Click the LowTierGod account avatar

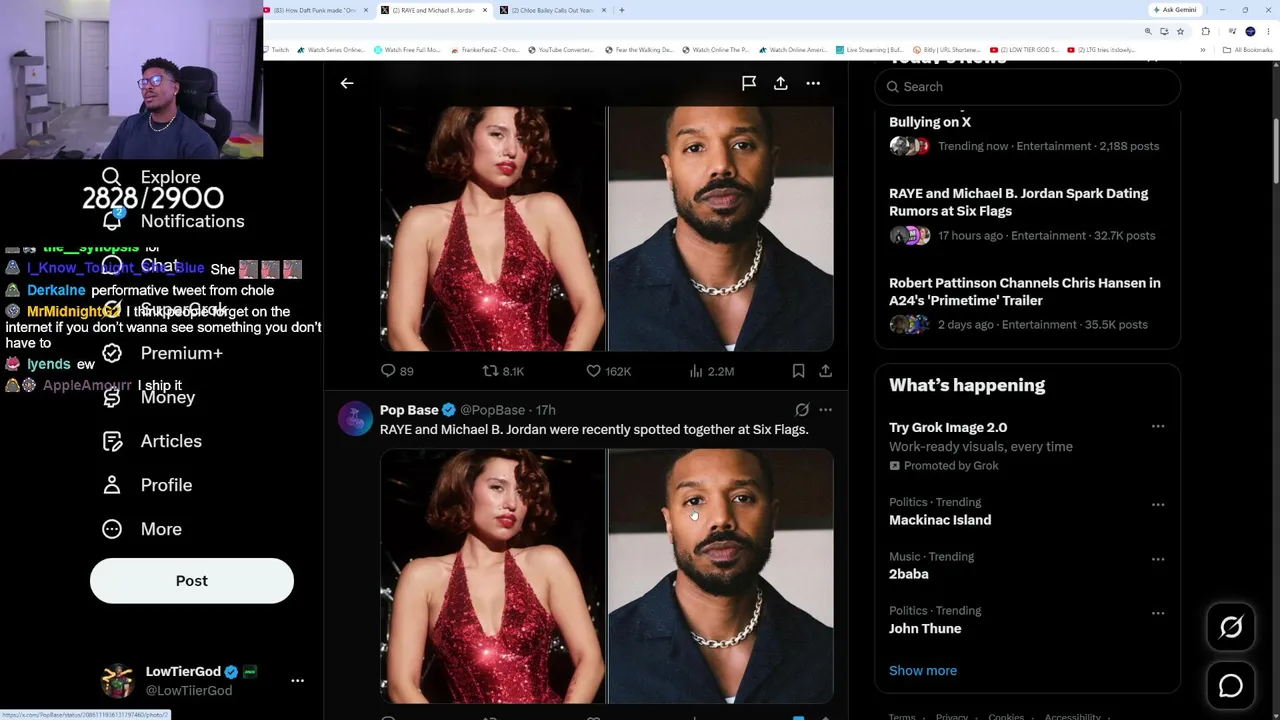tap(118, 681)
